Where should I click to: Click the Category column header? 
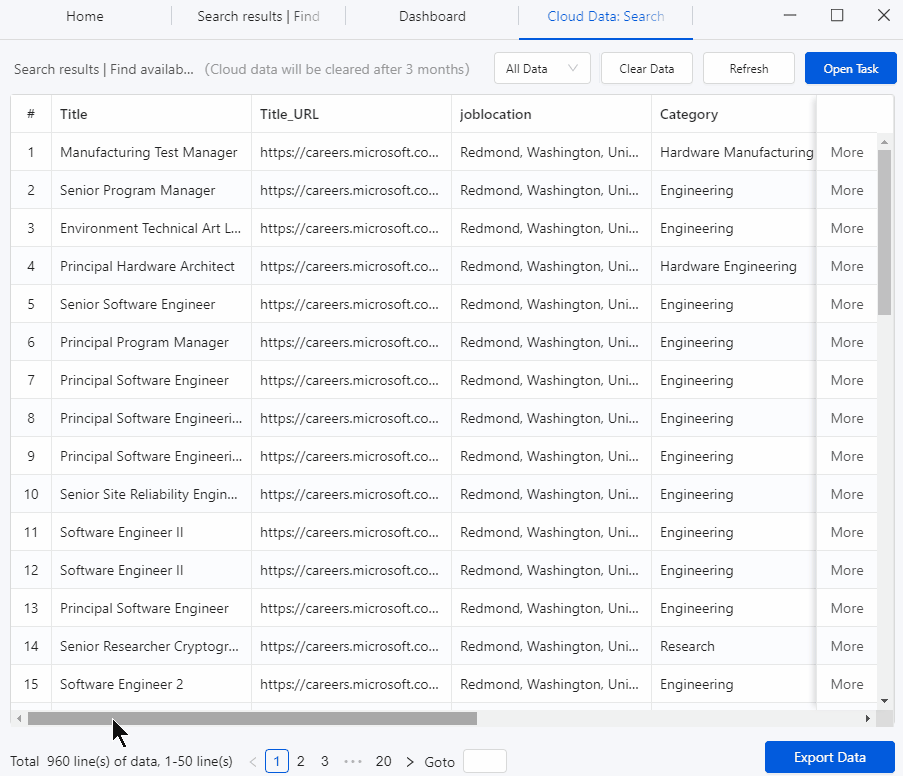coord(734,114)
